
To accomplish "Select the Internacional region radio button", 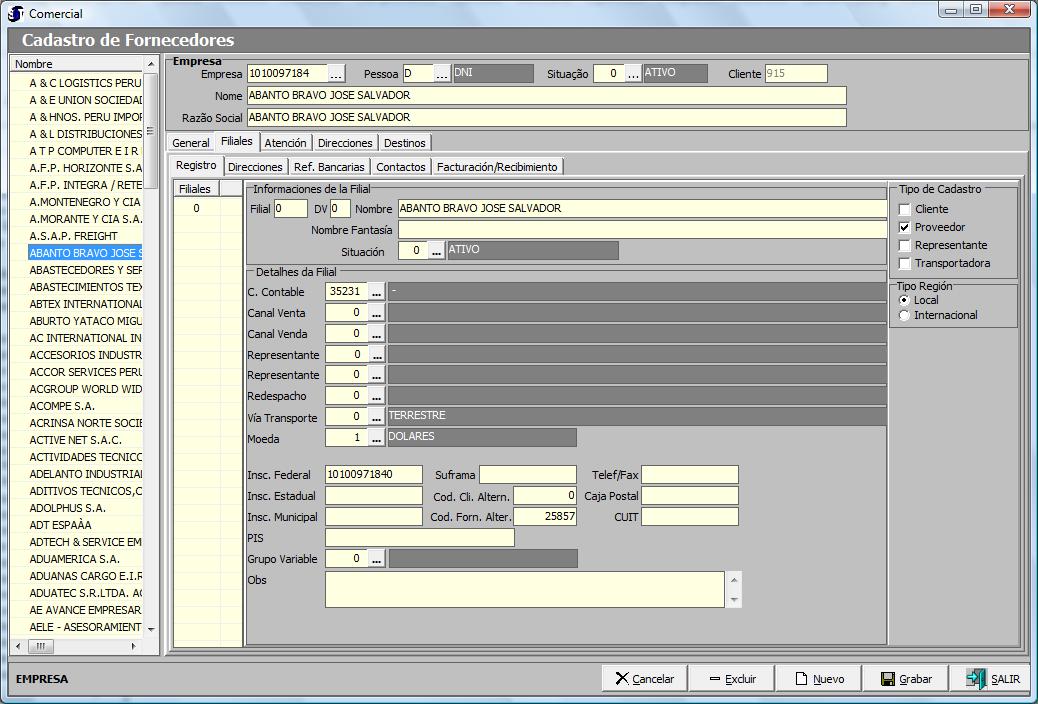I will [x=905, y=316].
